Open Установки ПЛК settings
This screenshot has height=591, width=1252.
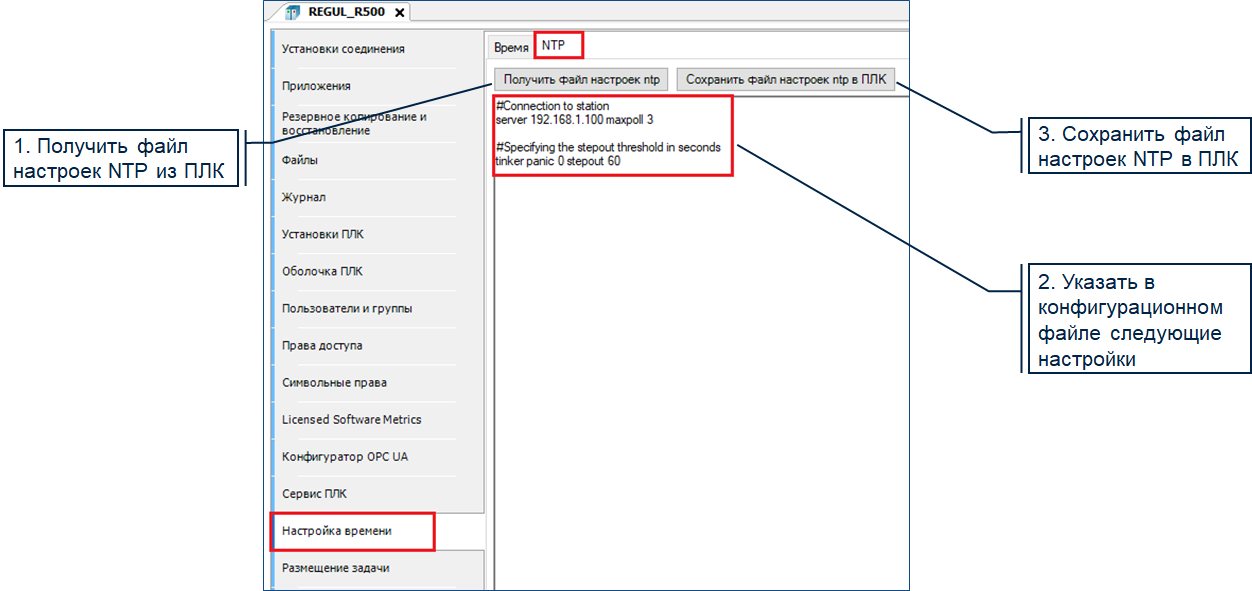click(x=323, y=234)
